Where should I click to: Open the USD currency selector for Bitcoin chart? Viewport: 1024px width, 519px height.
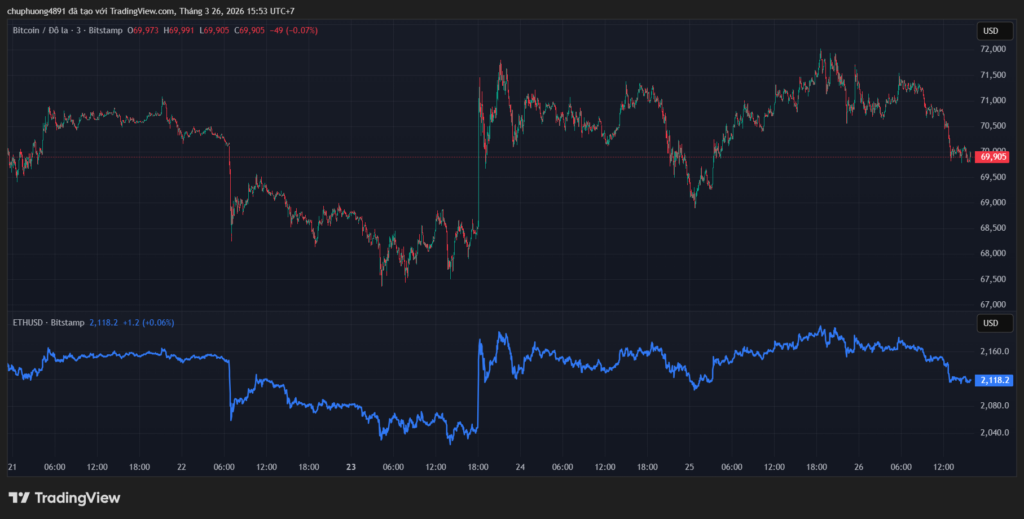(991, 31)
